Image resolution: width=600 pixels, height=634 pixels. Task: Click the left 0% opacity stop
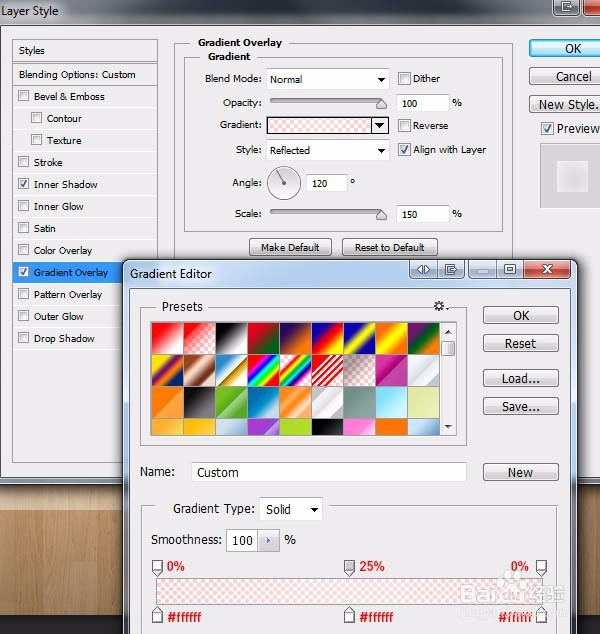click(x=157, y=568)
